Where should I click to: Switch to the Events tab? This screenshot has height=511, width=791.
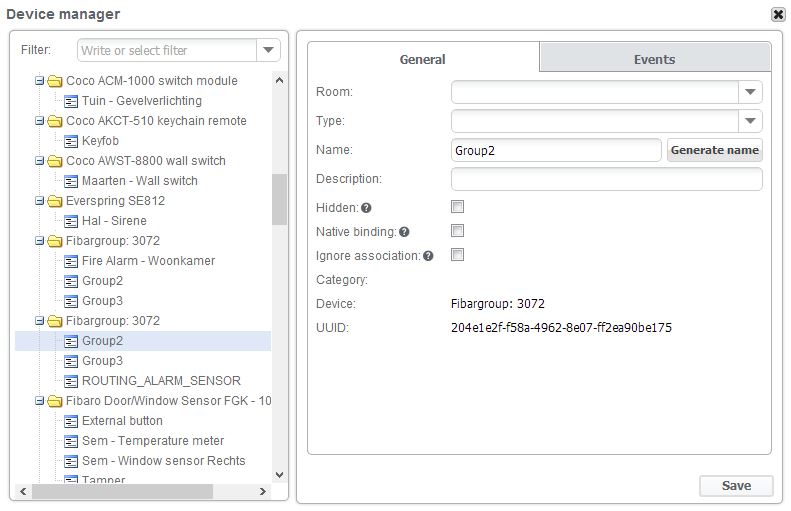(654, 59)
